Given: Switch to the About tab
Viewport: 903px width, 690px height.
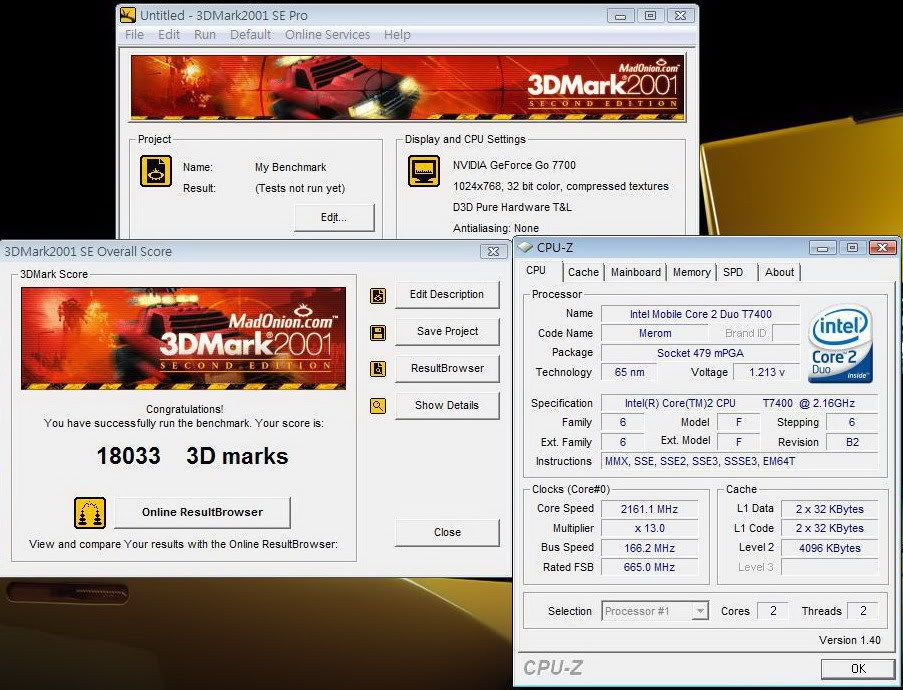Looking at the screenshot, I should point(779,272).
